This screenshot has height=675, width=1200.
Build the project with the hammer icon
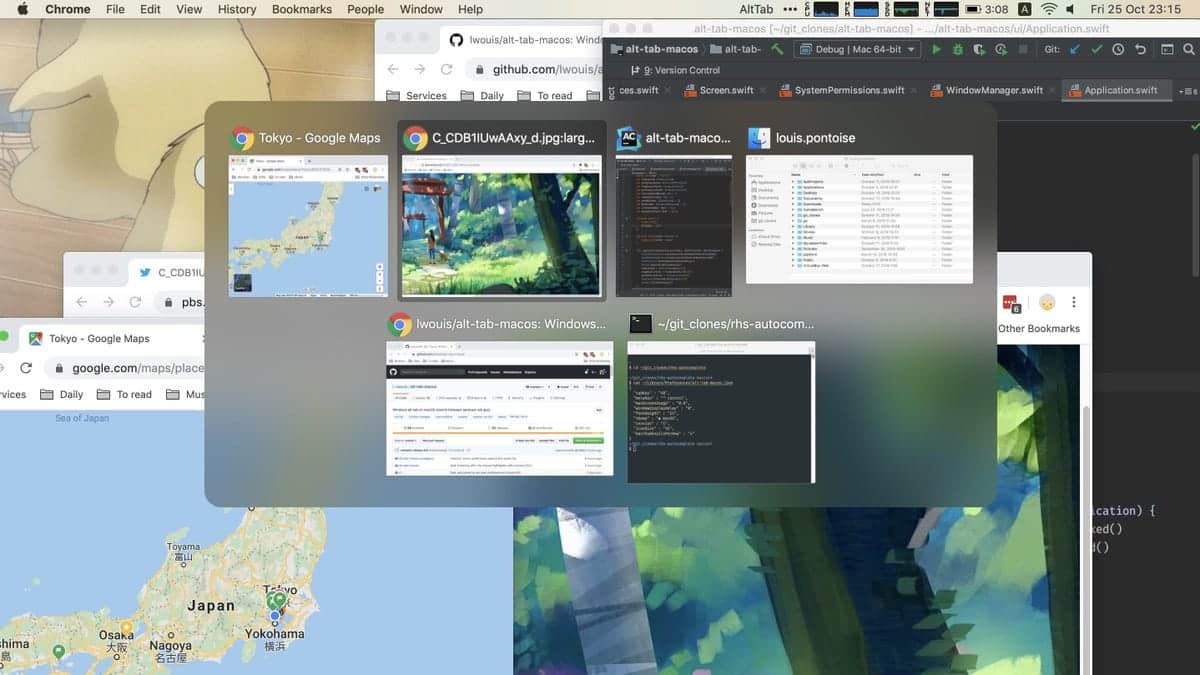click(775, 49)
